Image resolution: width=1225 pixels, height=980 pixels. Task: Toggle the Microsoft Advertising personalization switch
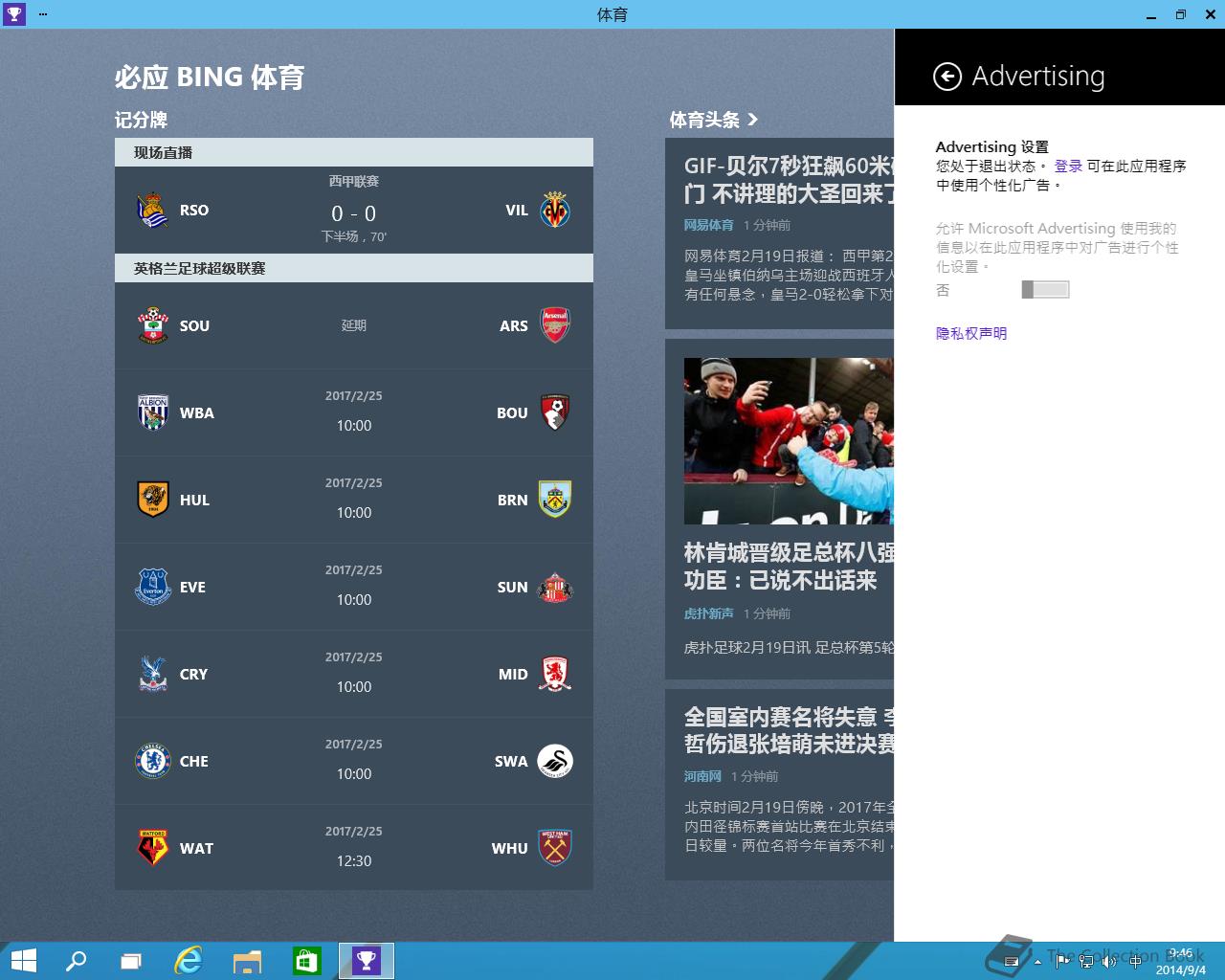[x=1045, y=289]
